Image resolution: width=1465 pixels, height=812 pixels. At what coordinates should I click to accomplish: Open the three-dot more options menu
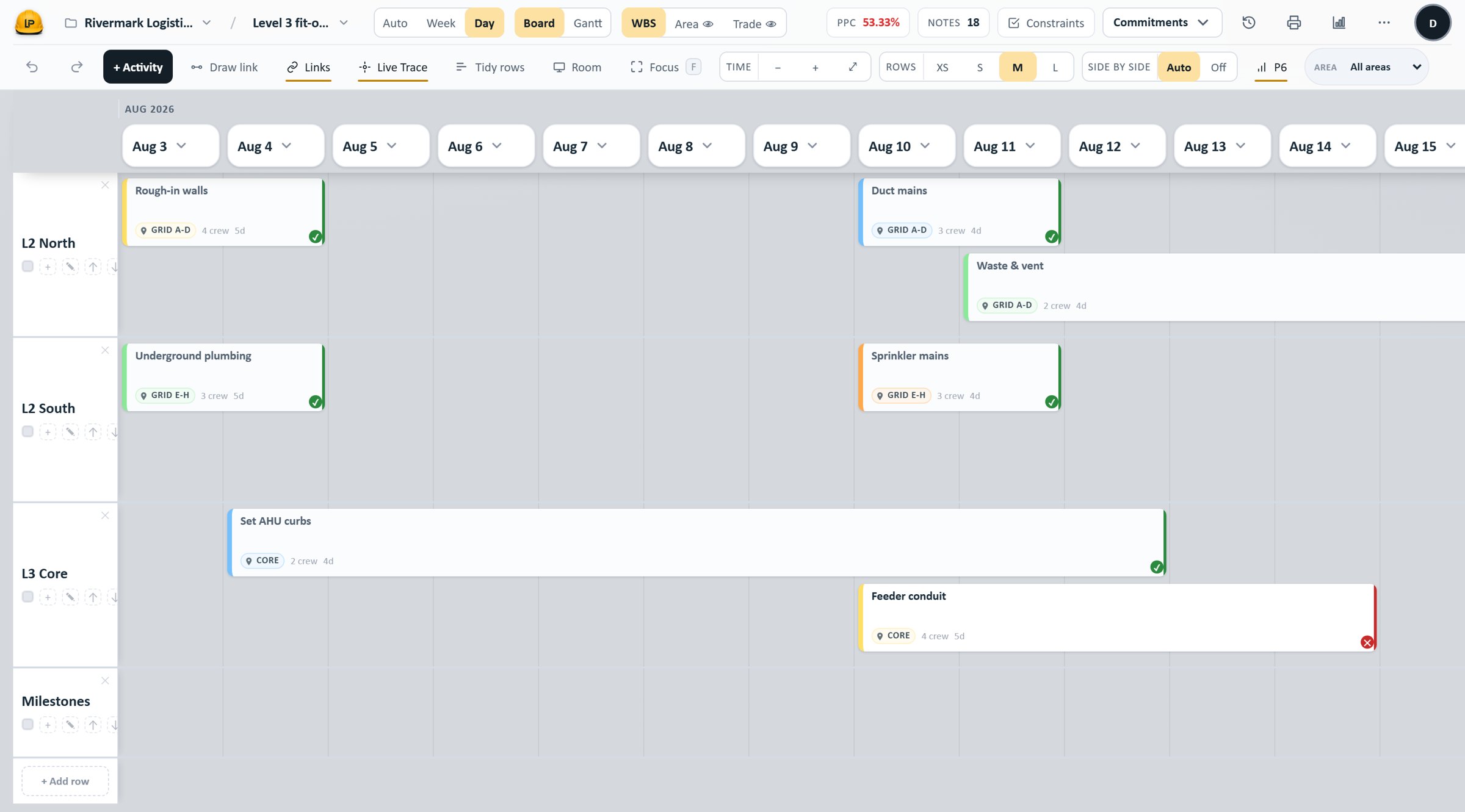[x=1384, y=23]
